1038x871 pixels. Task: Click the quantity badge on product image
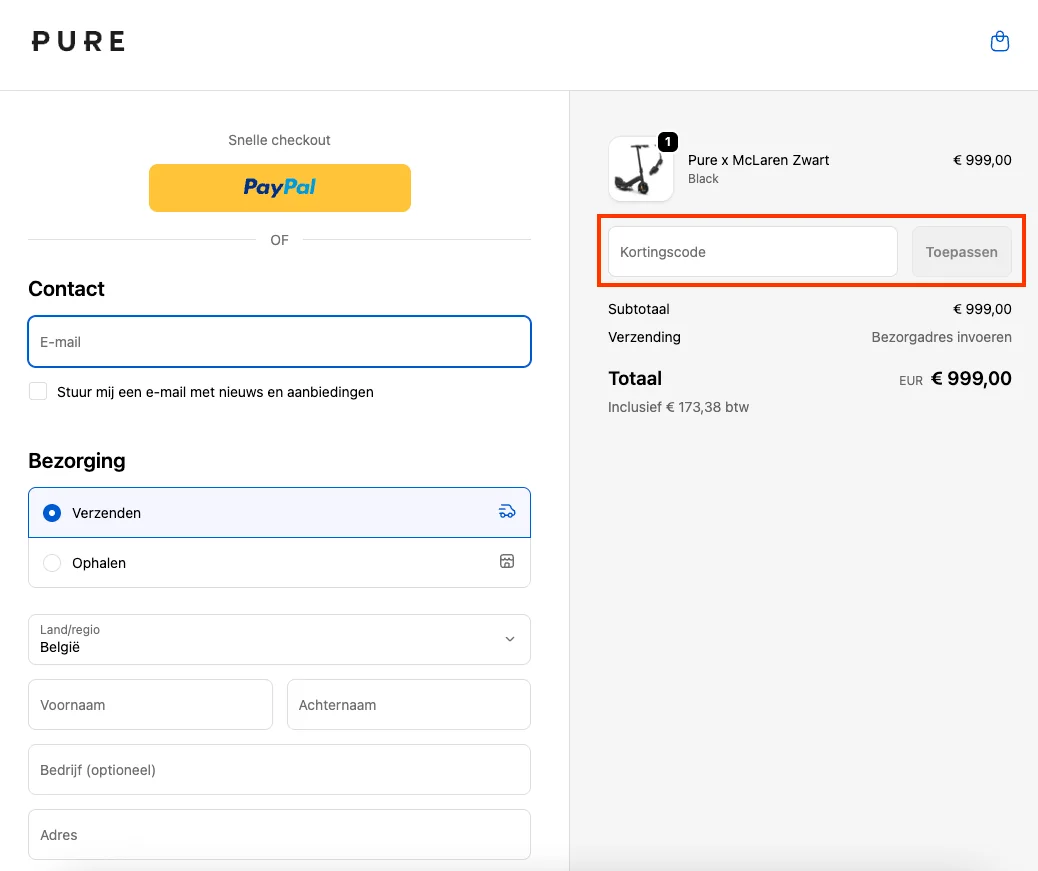click(668, 142)
